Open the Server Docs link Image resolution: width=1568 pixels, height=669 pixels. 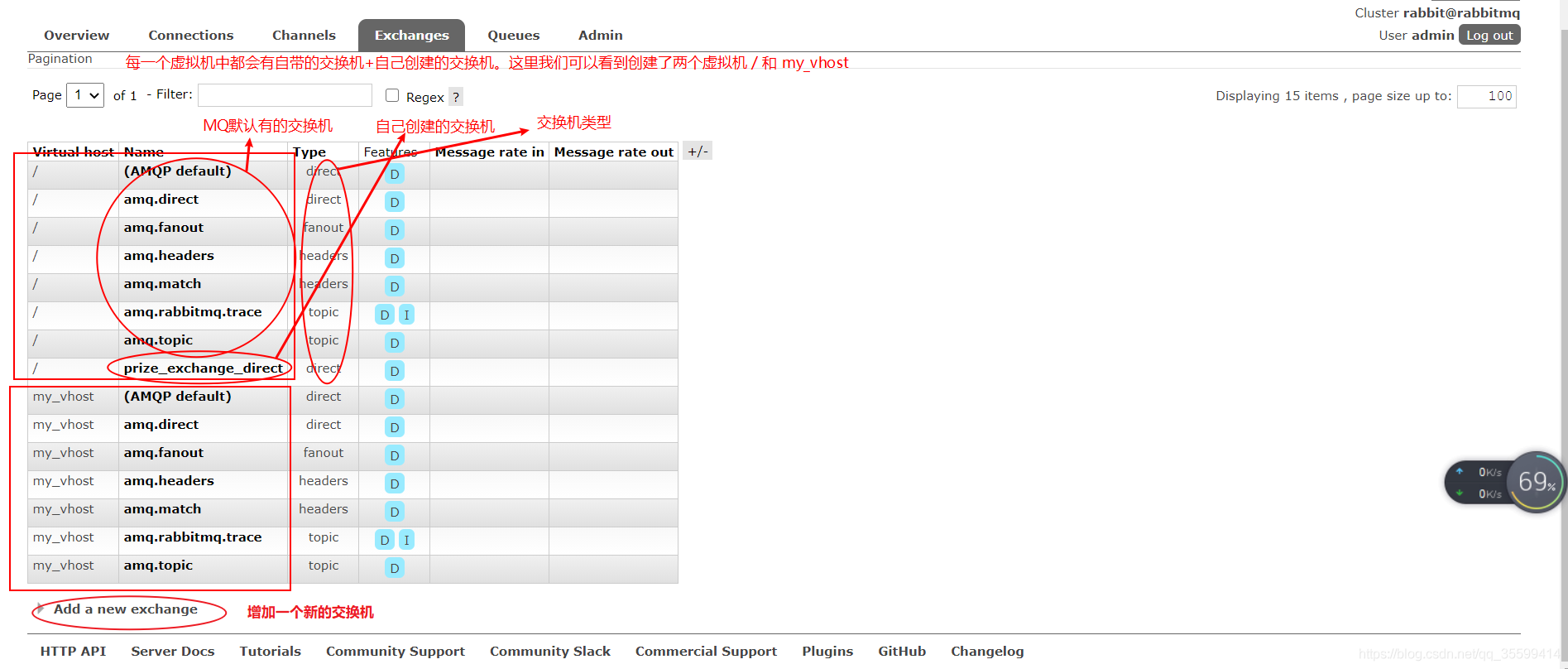(172, 651)
